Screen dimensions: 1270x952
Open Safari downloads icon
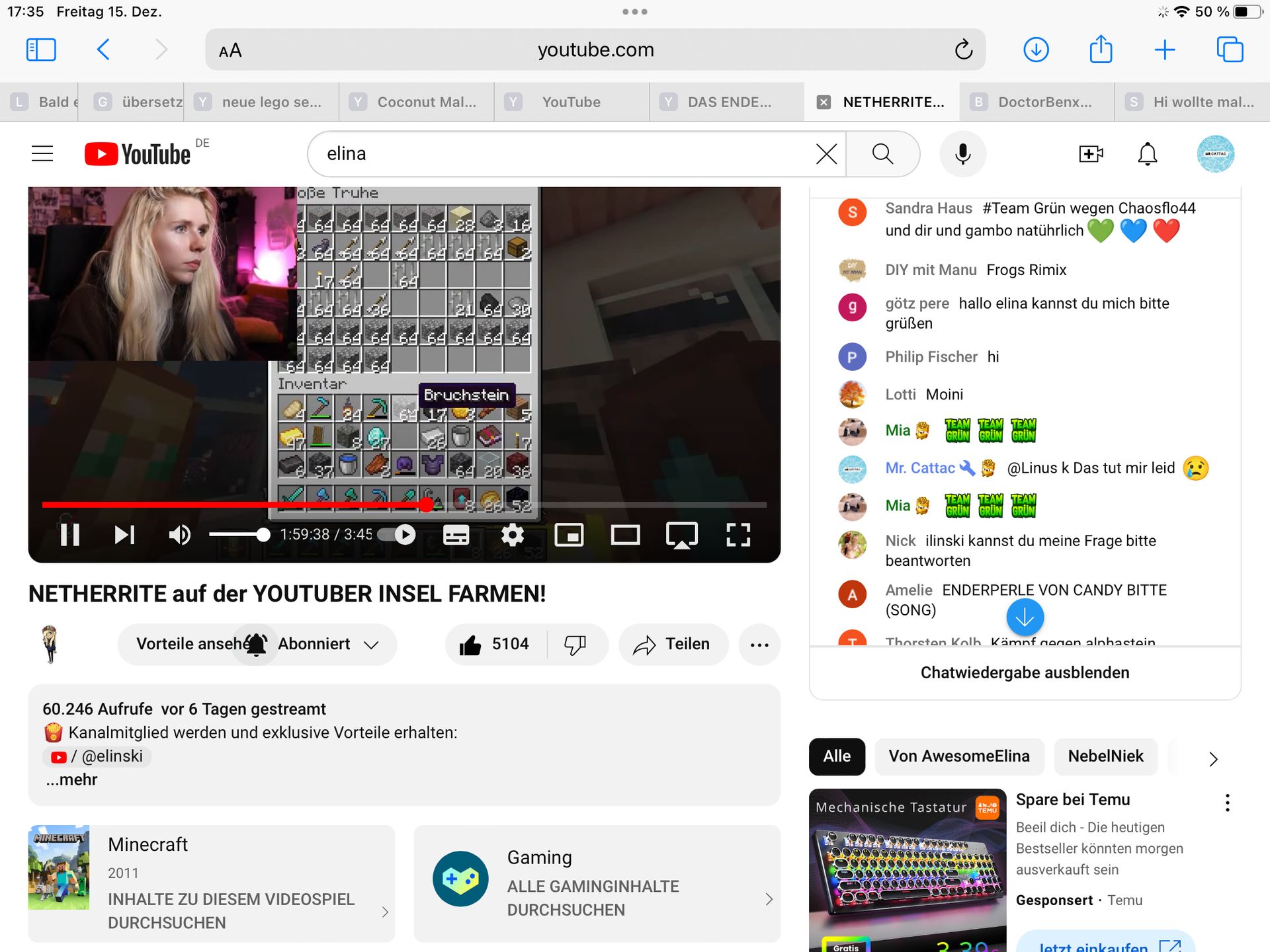click(x=1036, y=50)
